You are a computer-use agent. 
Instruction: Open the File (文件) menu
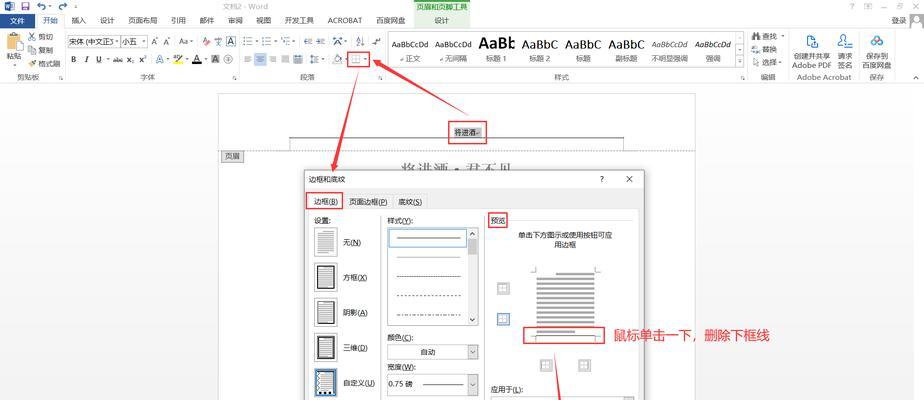click(18, 21)
